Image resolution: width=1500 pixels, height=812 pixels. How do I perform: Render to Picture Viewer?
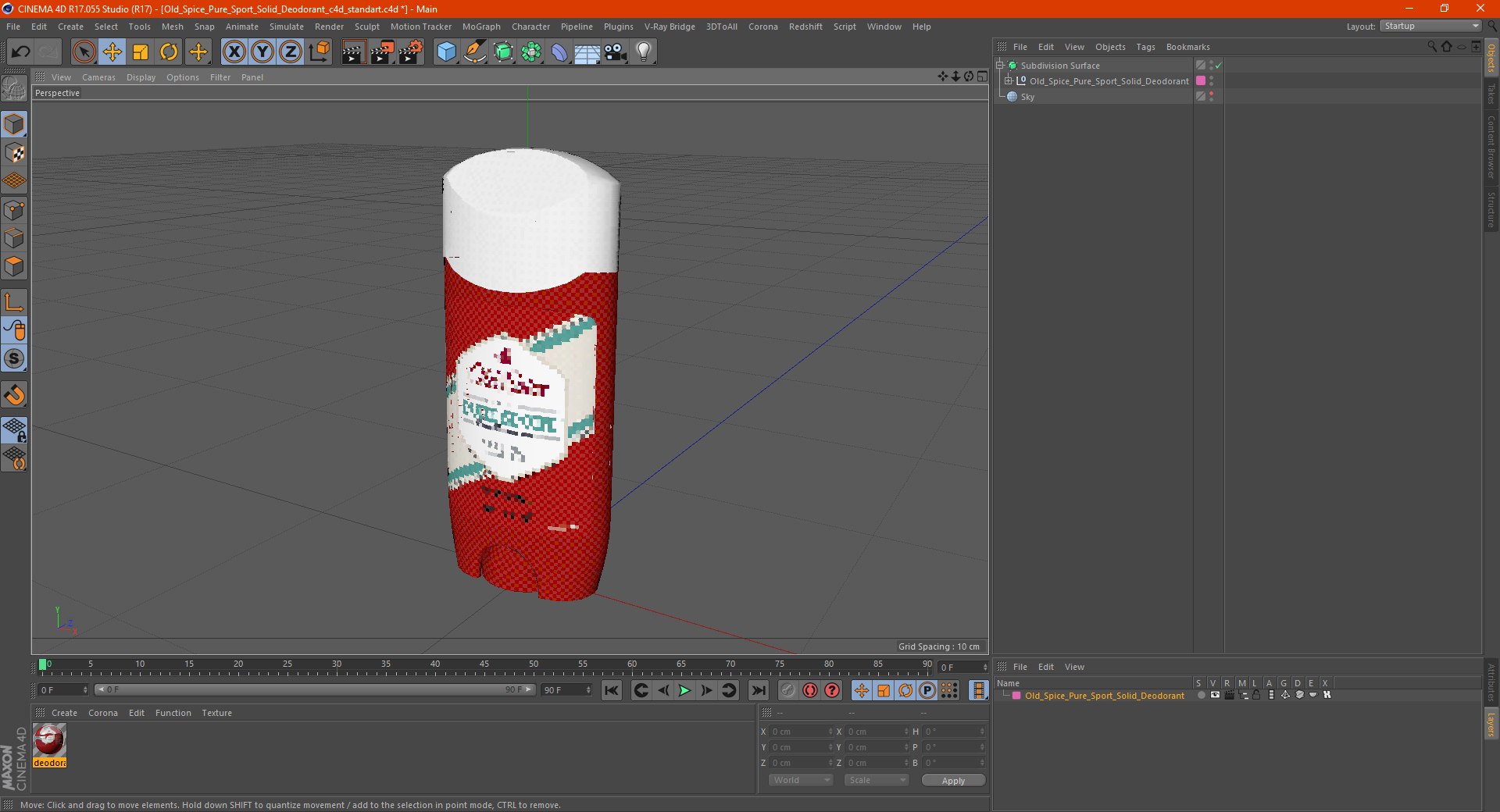pyautogui.click(x=382, y=52)
